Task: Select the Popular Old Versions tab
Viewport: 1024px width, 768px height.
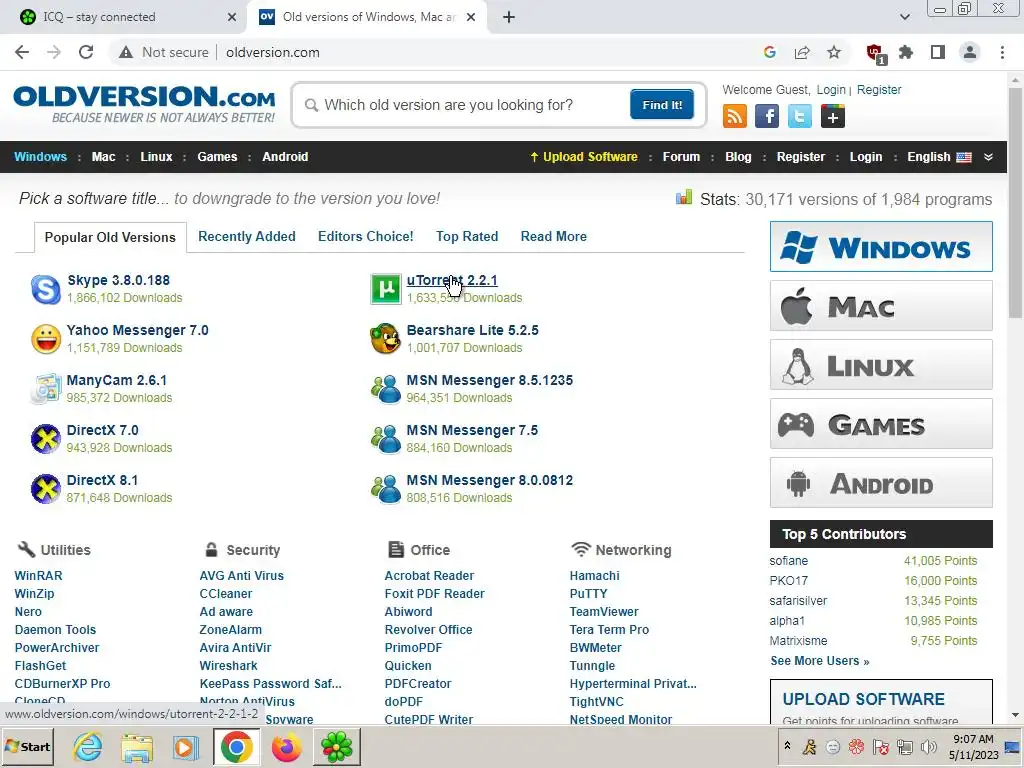Action: (x=110, y=237)
